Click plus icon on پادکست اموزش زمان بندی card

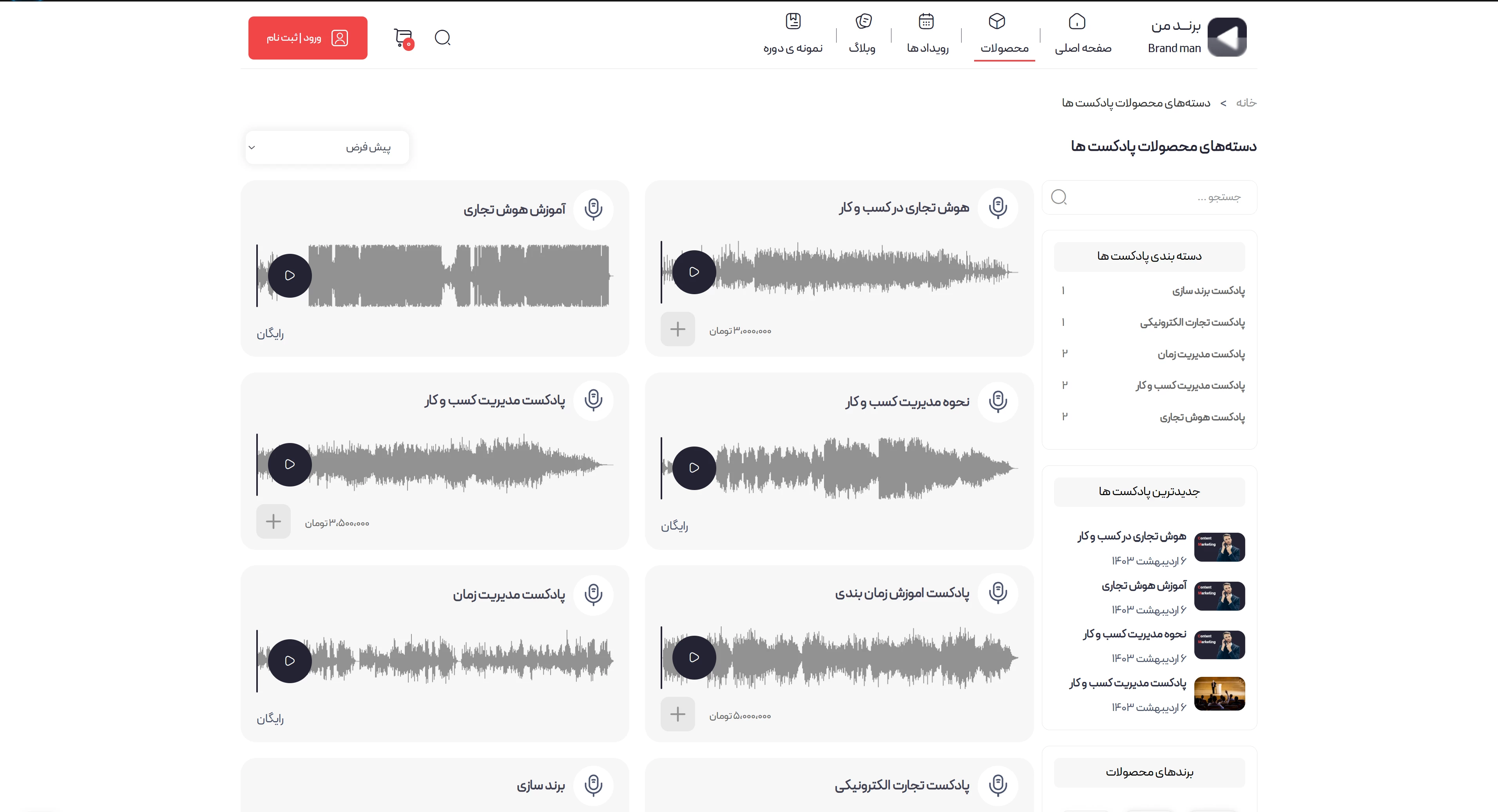(677, 714)
